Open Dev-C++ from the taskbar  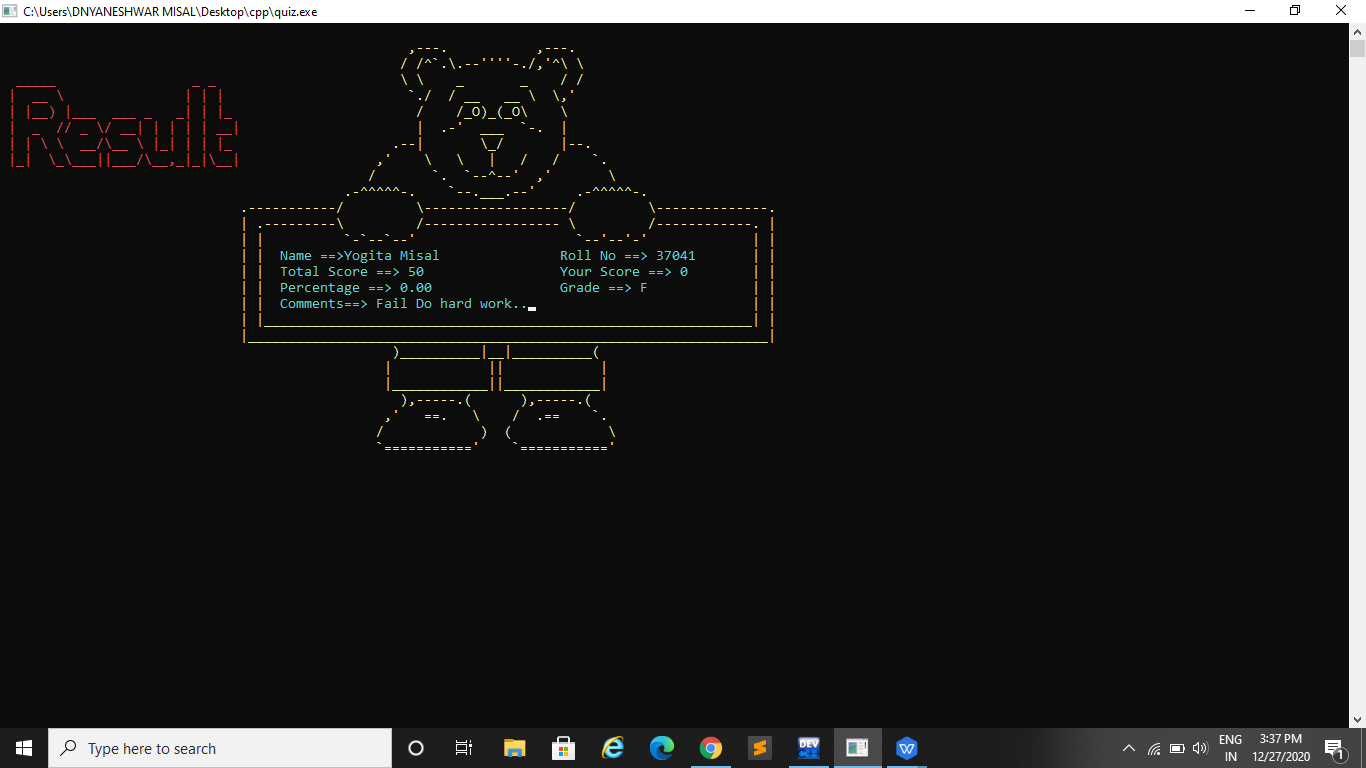point(807,748)
